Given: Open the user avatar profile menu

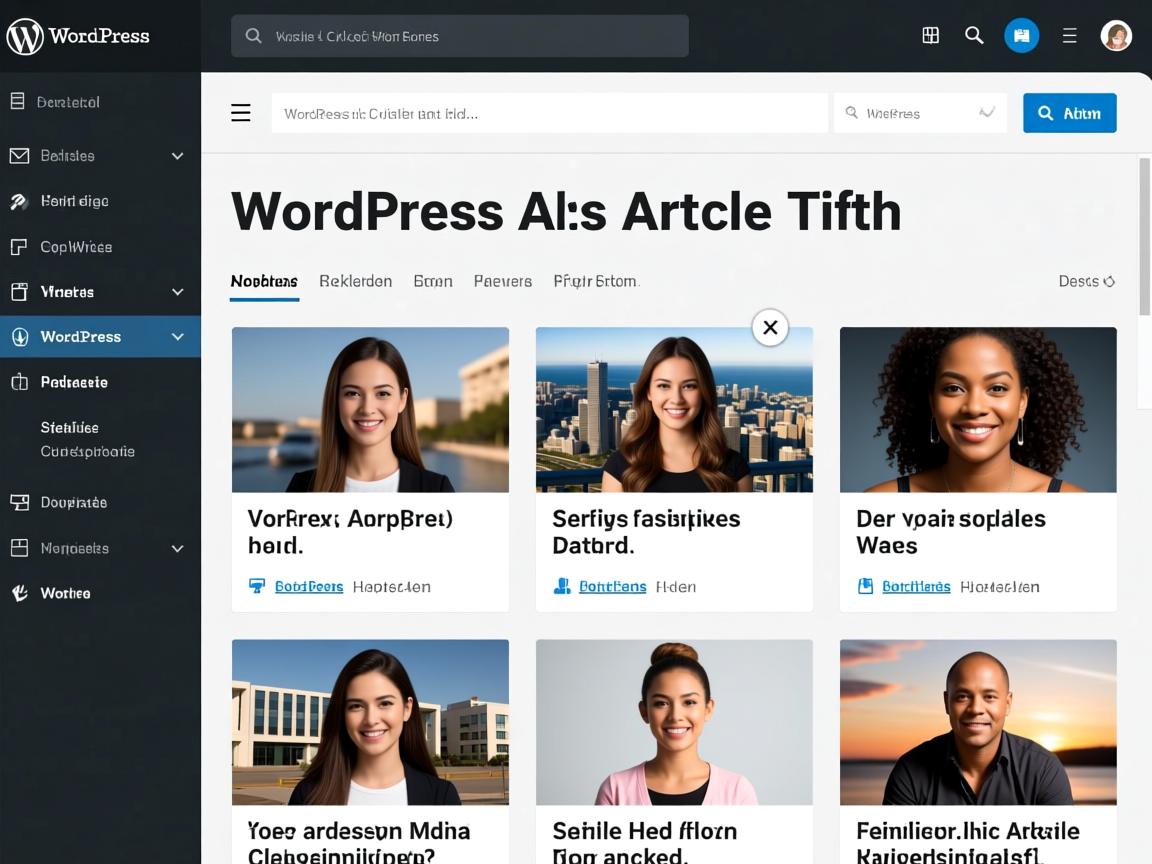Looking at the screenshot, I should click(1116, 36).
